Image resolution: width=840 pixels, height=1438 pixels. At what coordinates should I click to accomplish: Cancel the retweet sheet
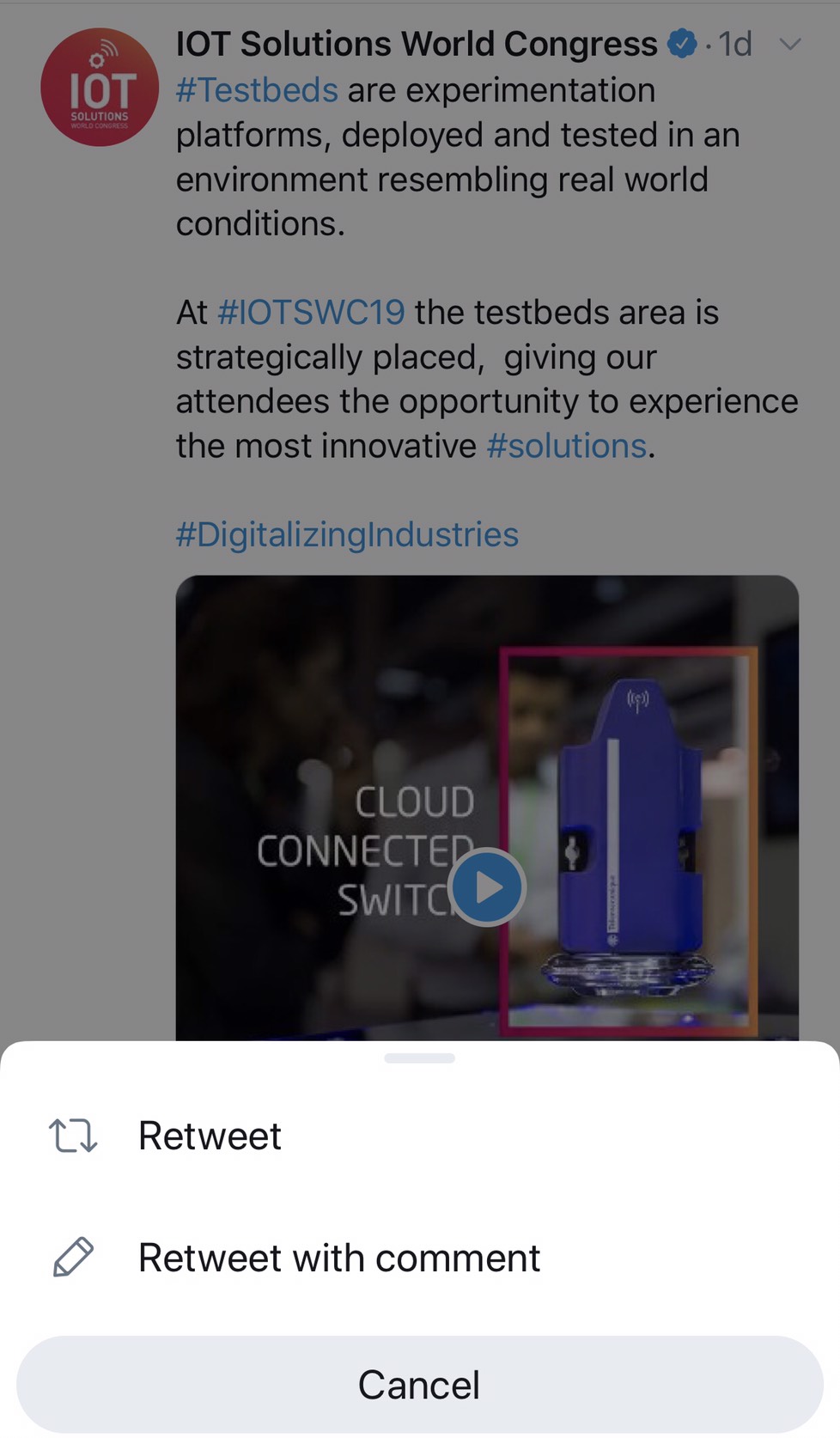click(420, 1384)
